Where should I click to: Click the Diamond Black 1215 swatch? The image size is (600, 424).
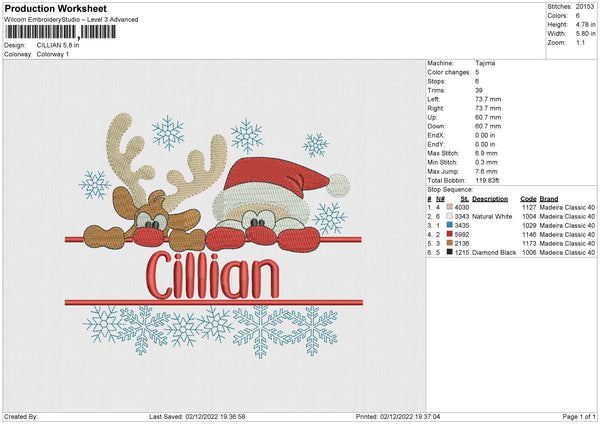pyautogui.click(x=449, y=252)
